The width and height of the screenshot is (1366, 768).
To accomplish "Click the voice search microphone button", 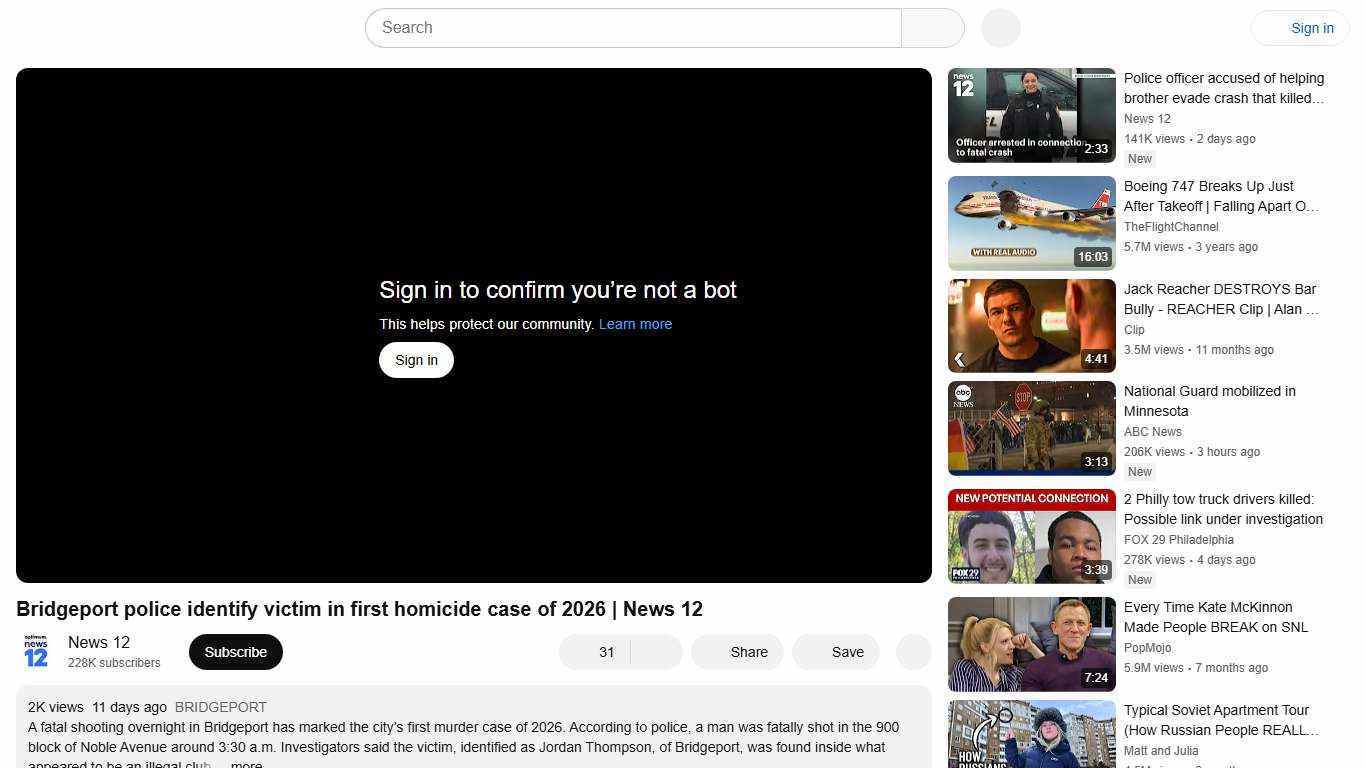I will click(x=1000, y=28).
